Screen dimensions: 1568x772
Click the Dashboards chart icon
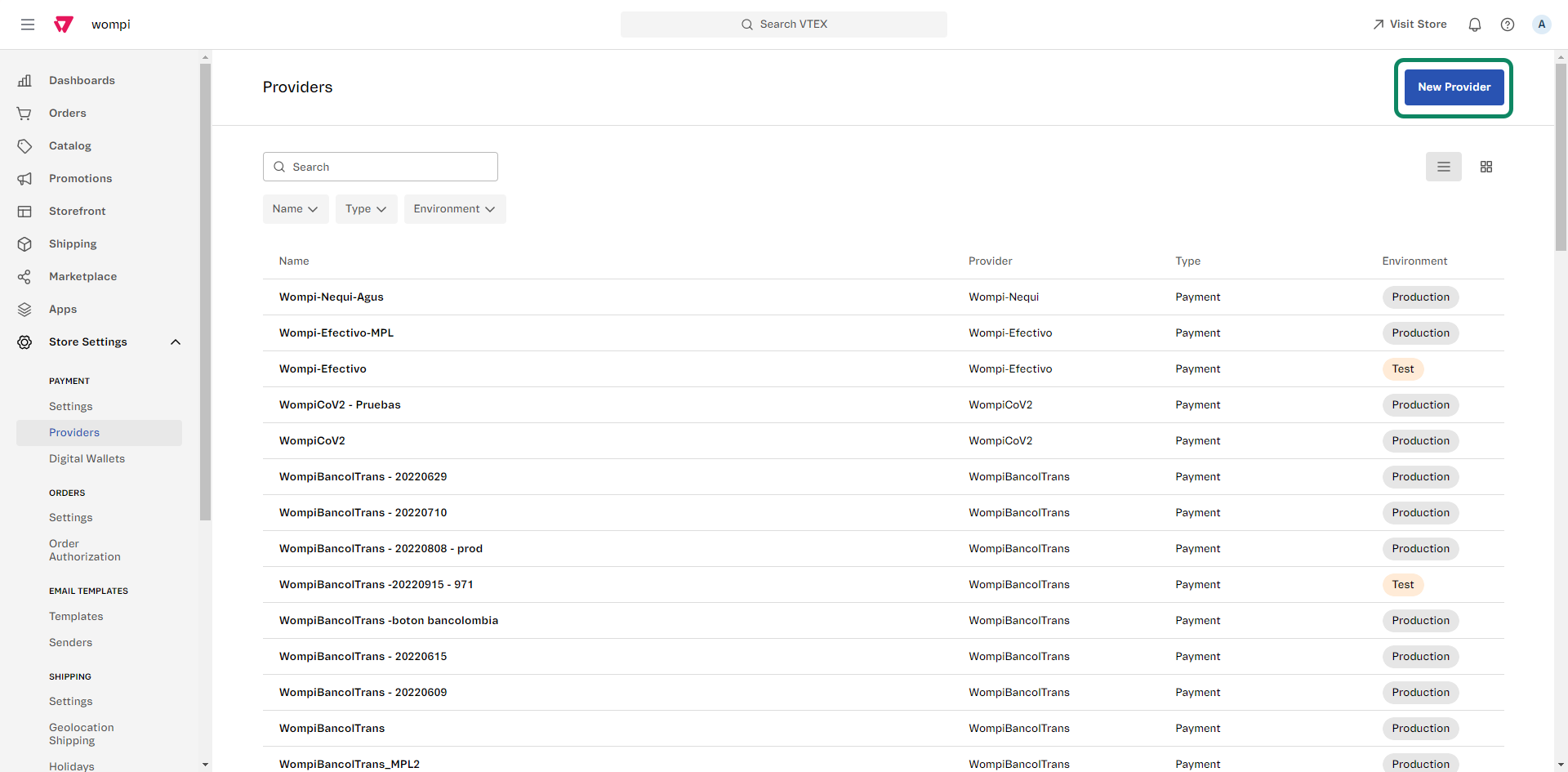point(24,80)
